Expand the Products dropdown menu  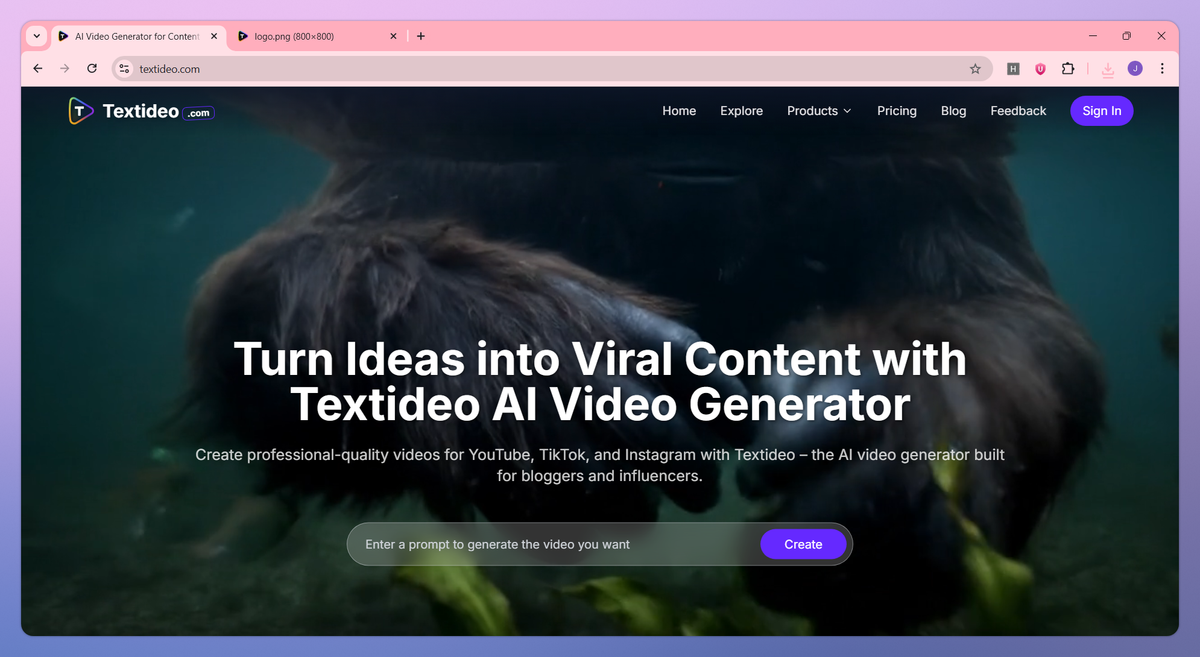tap(819, 111)
